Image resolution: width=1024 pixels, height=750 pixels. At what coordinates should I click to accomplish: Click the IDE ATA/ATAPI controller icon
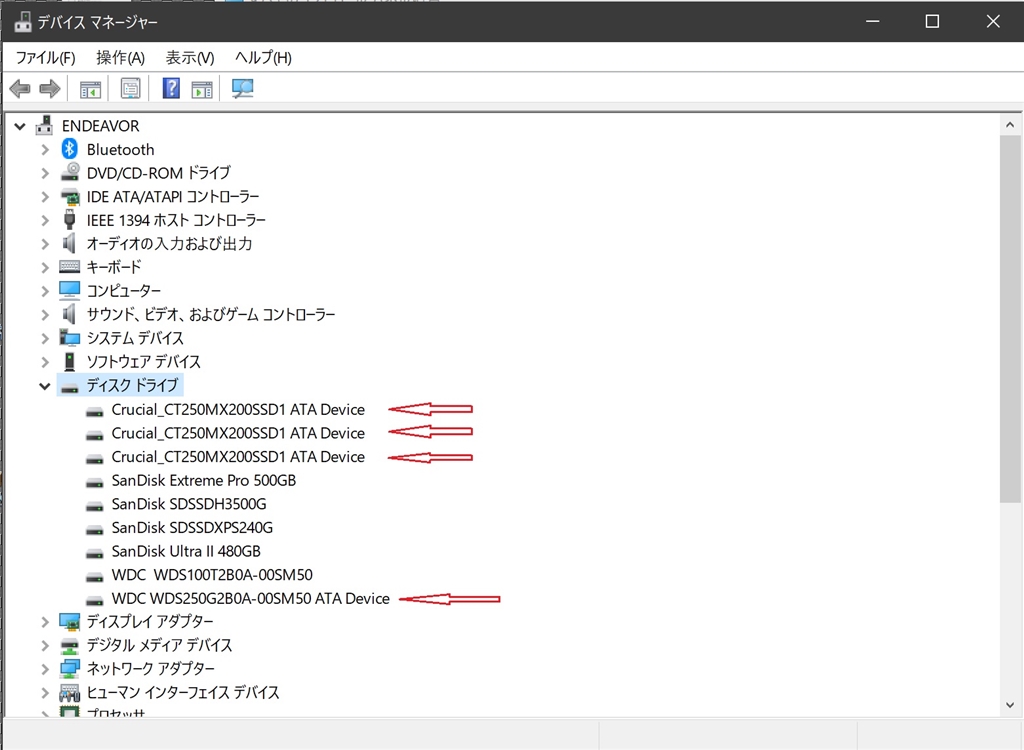70,196
